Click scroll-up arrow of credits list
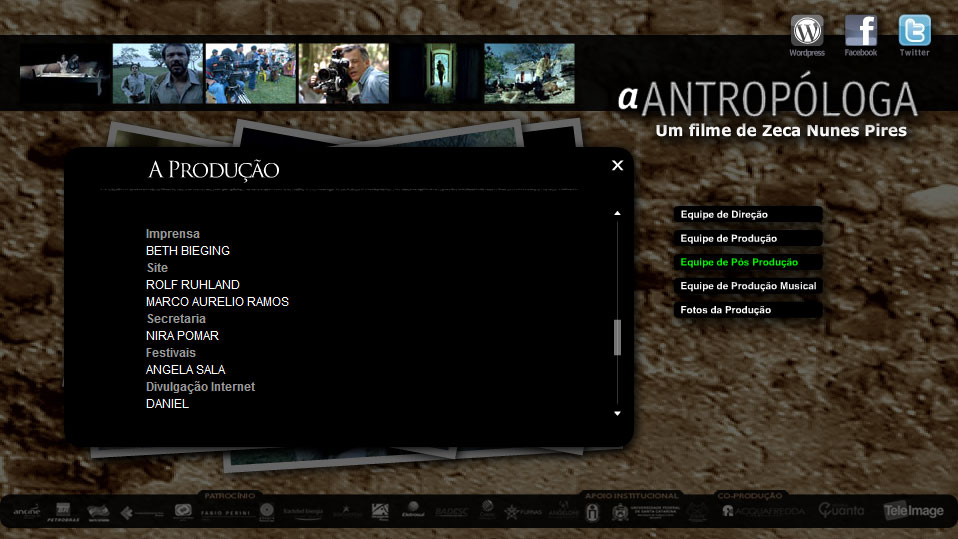958x539 pixels. 618,213
